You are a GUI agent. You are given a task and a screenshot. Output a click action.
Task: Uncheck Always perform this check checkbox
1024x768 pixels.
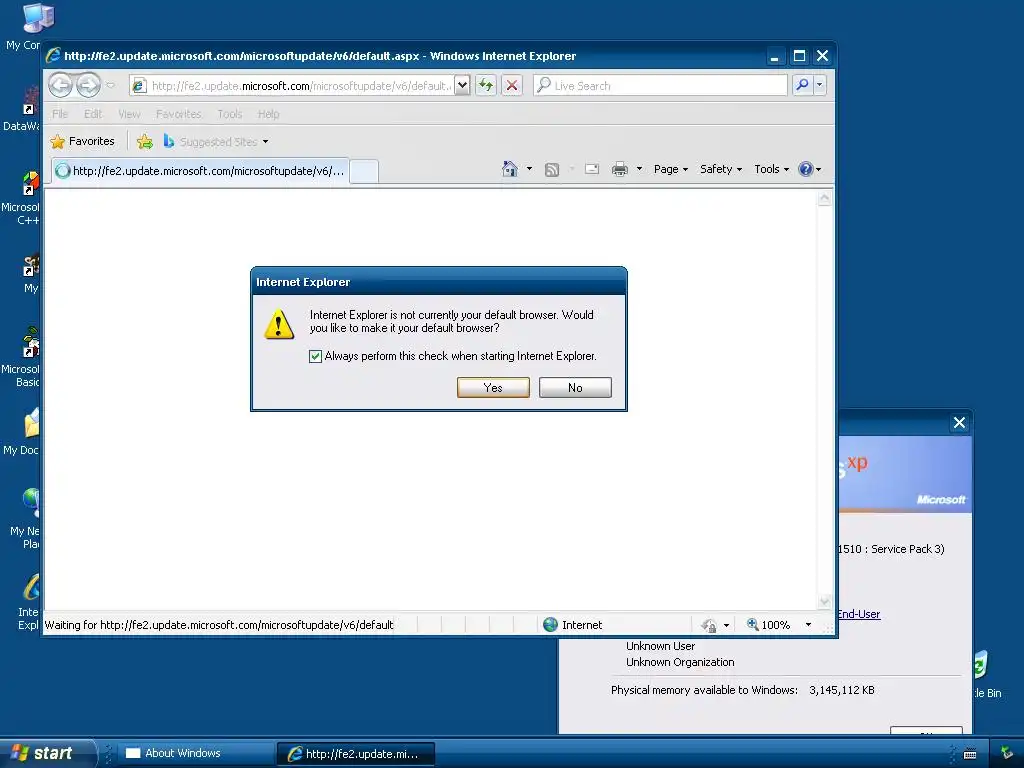[x=315, y=356]
